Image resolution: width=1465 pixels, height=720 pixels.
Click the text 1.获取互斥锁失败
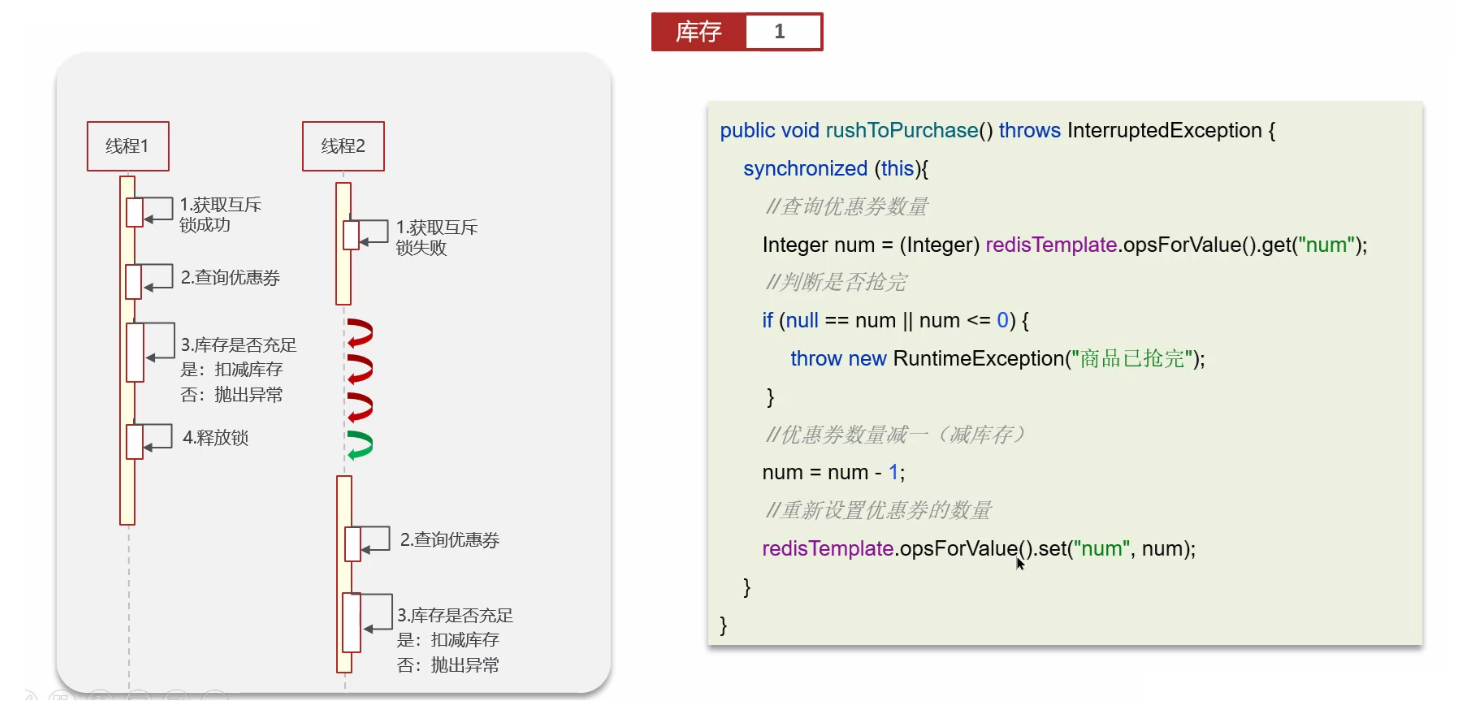click(437, 238)
